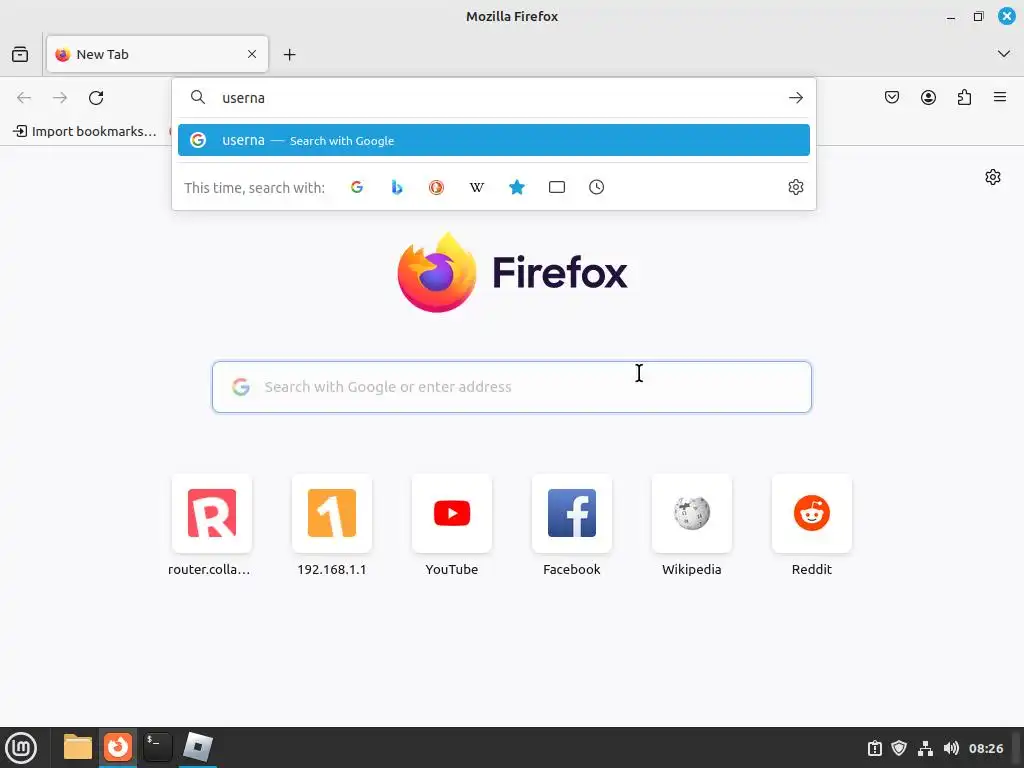
Task: Search this time with Wikipedia icon
Action: tap(477, 187)
